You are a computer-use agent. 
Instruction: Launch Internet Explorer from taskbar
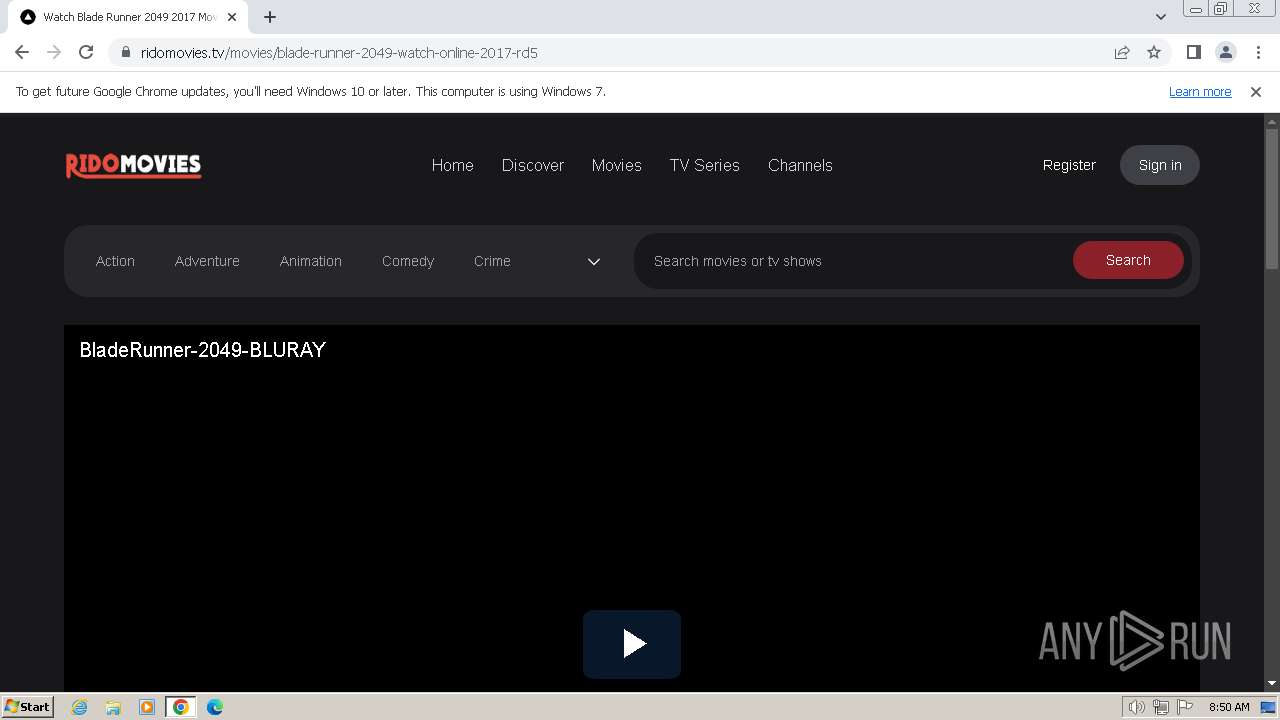(x=79, y=707)
